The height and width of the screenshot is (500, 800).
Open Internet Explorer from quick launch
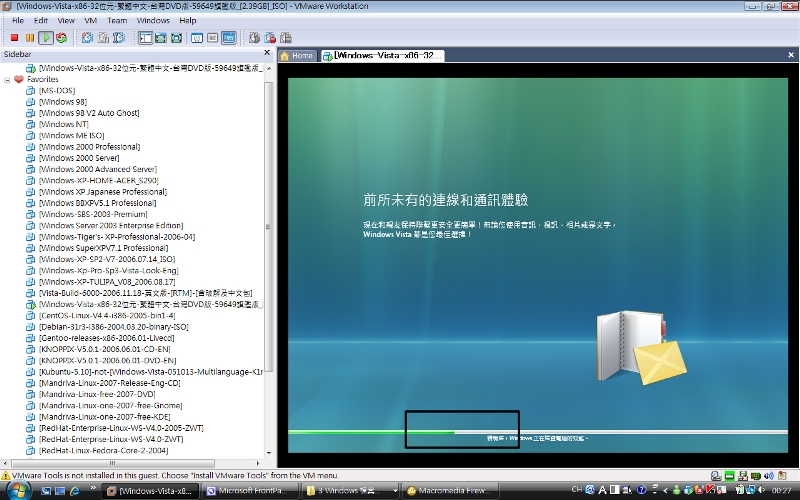(x=75, y=491)
